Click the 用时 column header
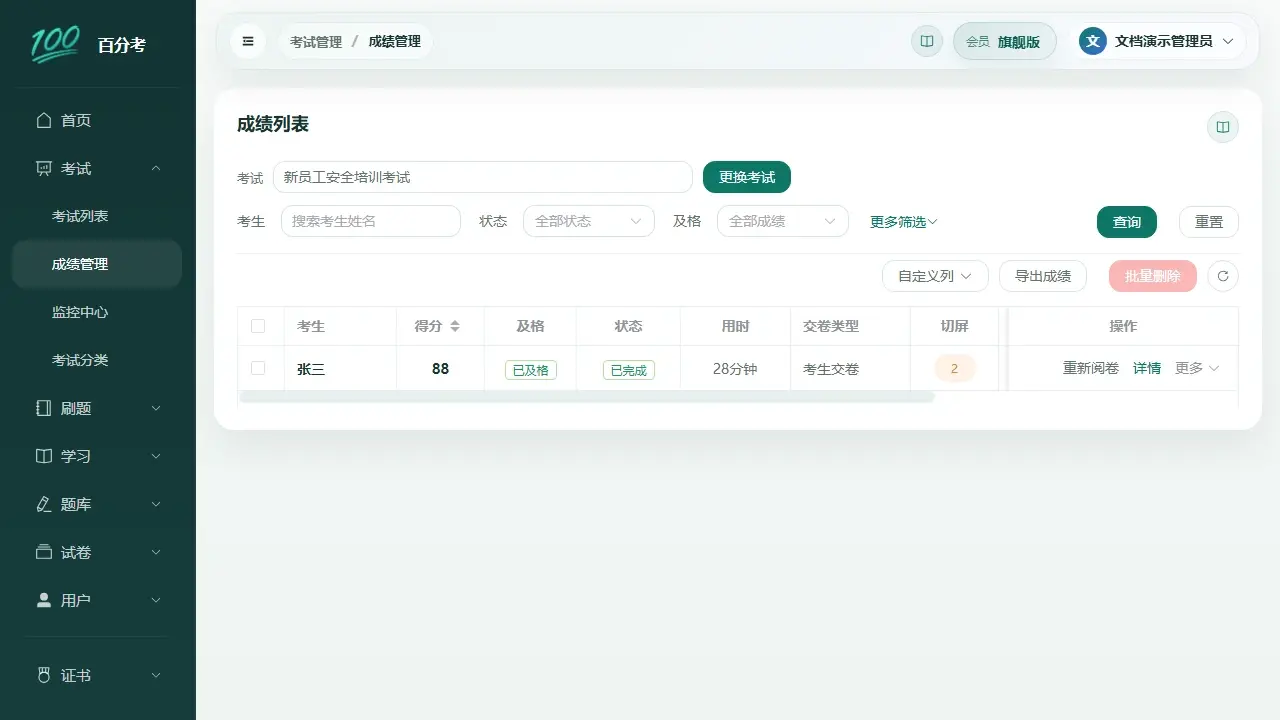Screen dimensions: 1280x720 (x=735, y=326)
